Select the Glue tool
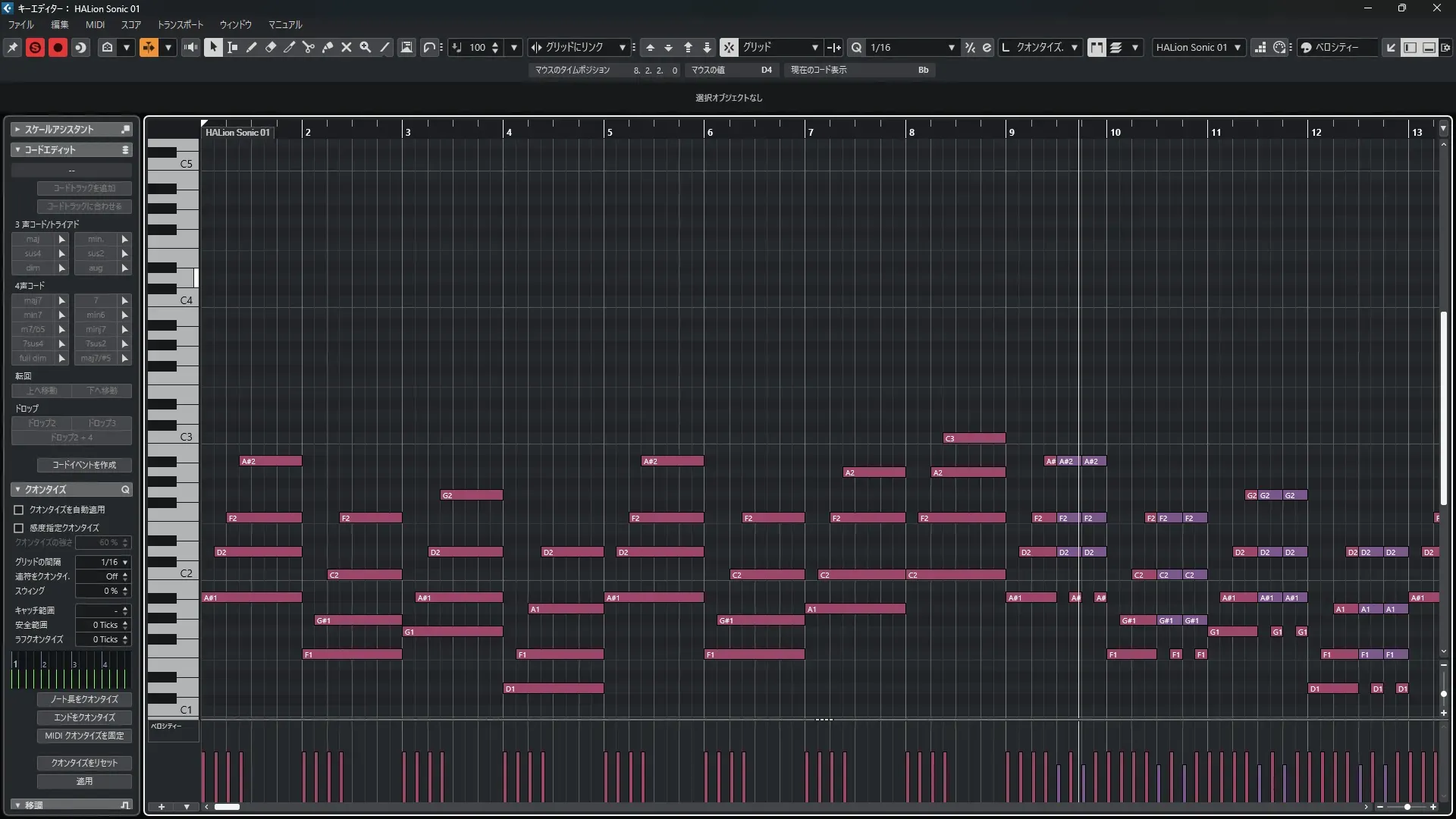 (x=328, y=47)
